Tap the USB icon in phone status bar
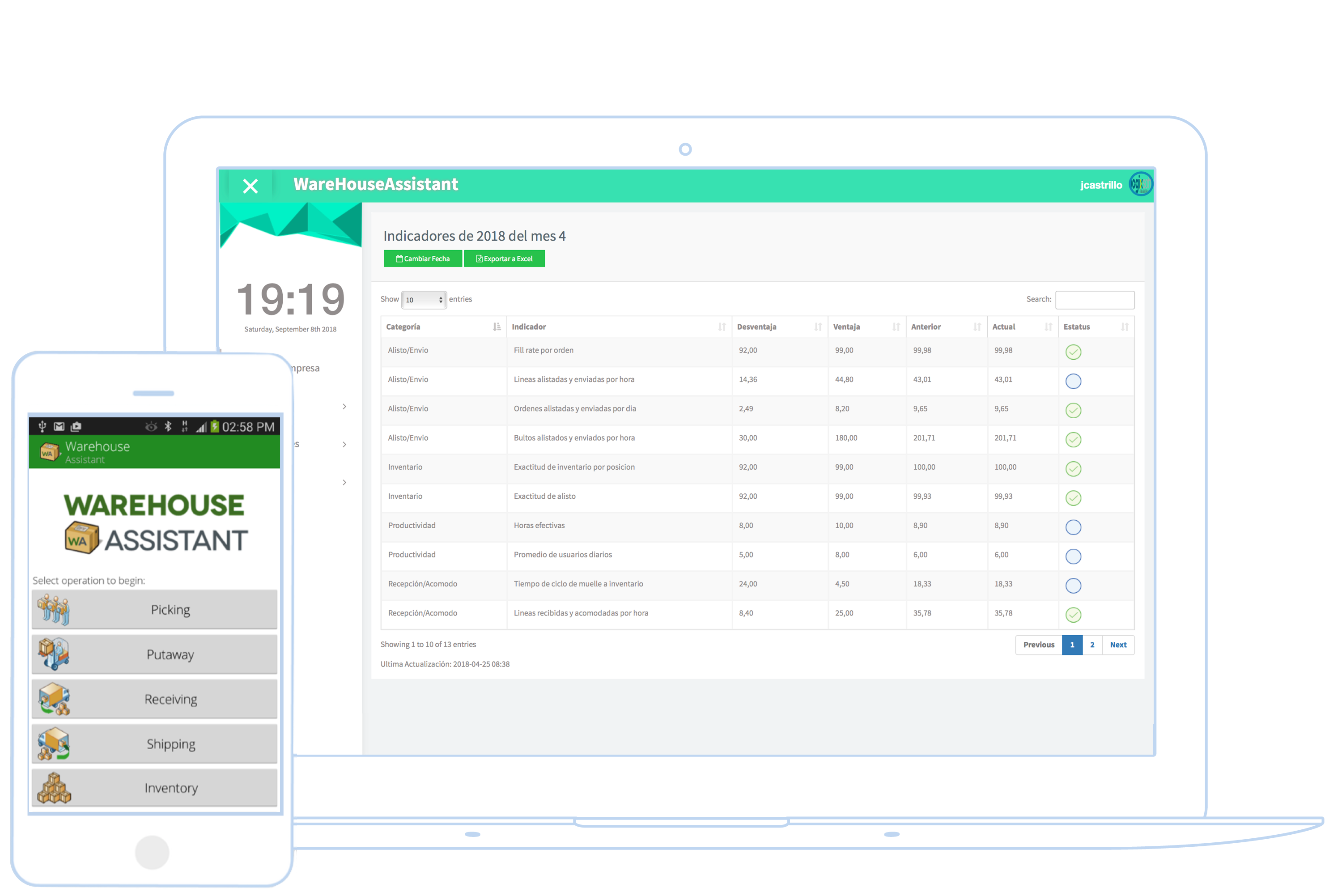This screenshot has height=896, width=1342. [42, 426]
